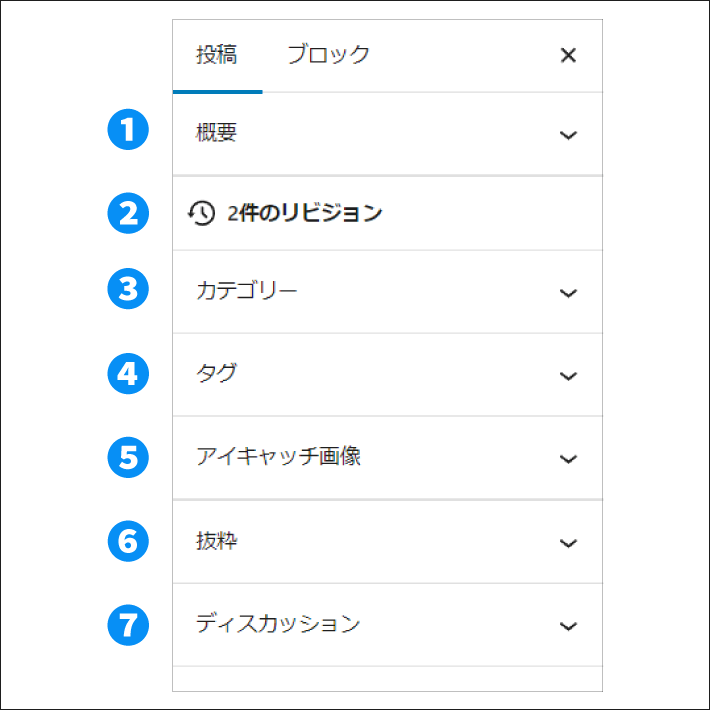710x710 pixels.
Task: Click numbered badge 4 beside タグ
Action: [x=128, y=374]
